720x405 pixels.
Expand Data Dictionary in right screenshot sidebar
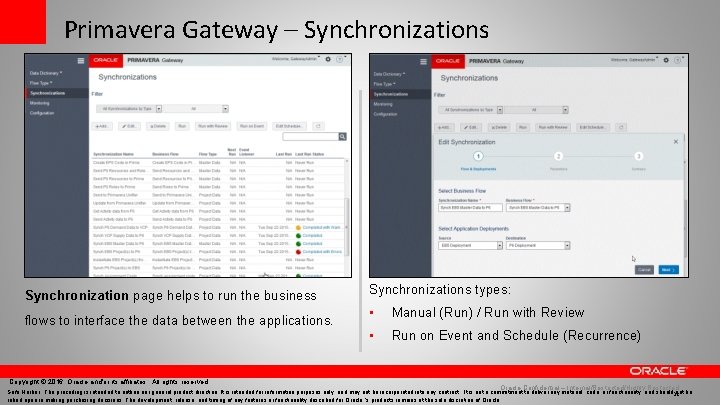[x=389, y=74]
